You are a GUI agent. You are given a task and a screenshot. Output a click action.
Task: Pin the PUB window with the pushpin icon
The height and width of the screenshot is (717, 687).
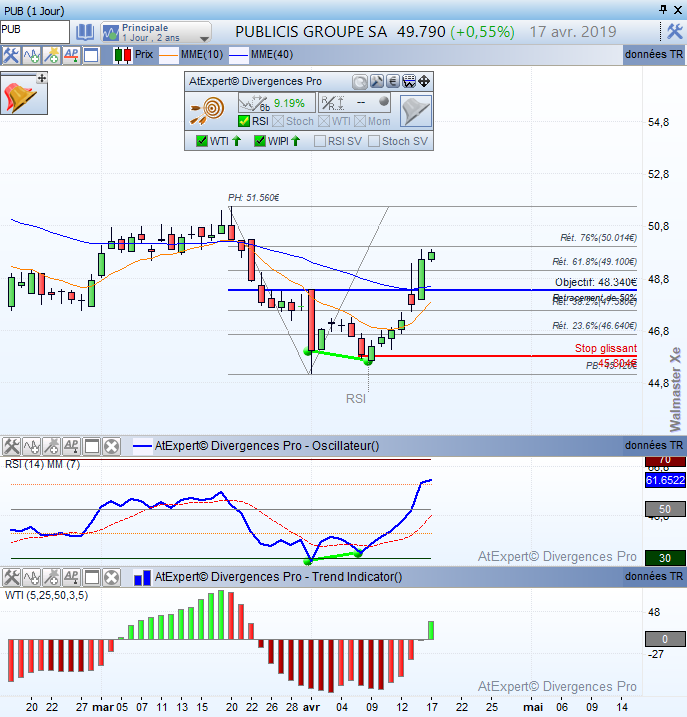(663, 9)
